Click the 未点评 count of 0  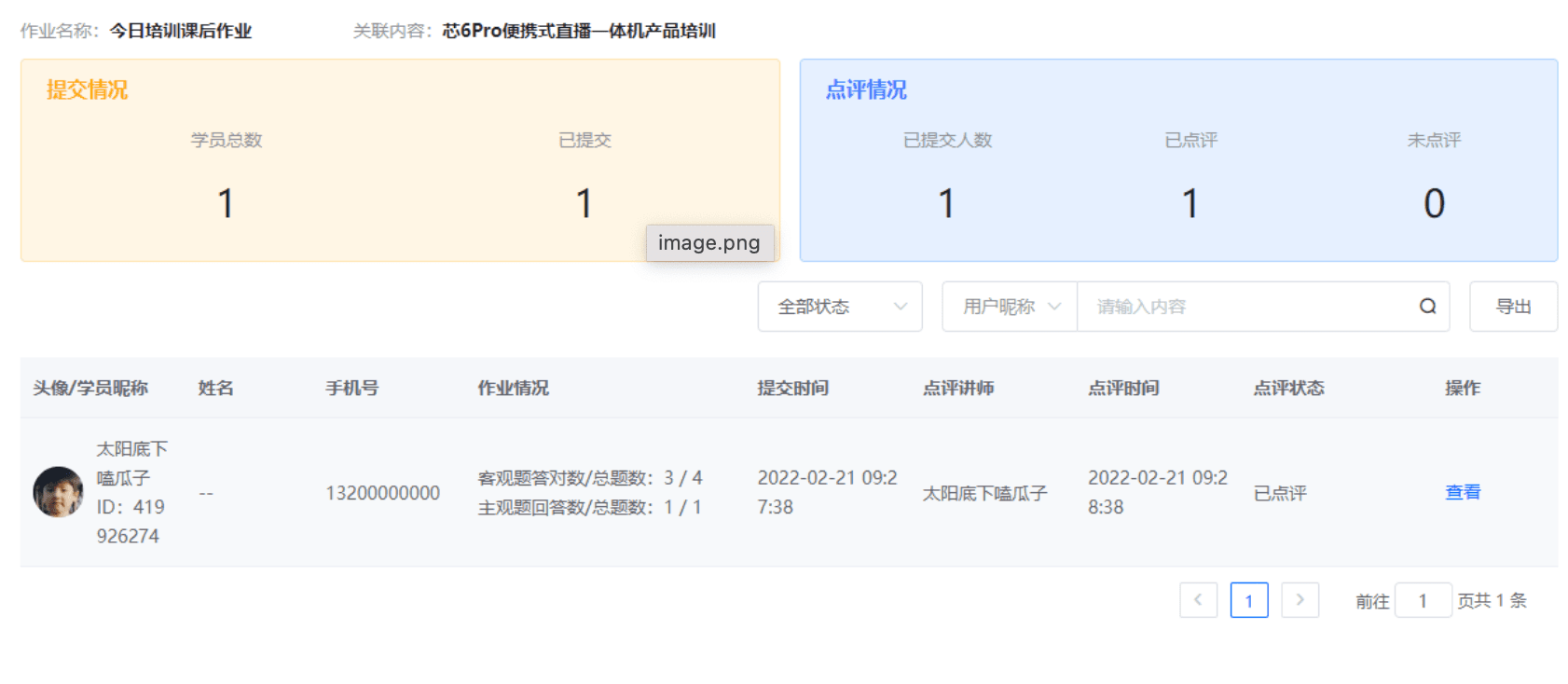click(1434, 203)
